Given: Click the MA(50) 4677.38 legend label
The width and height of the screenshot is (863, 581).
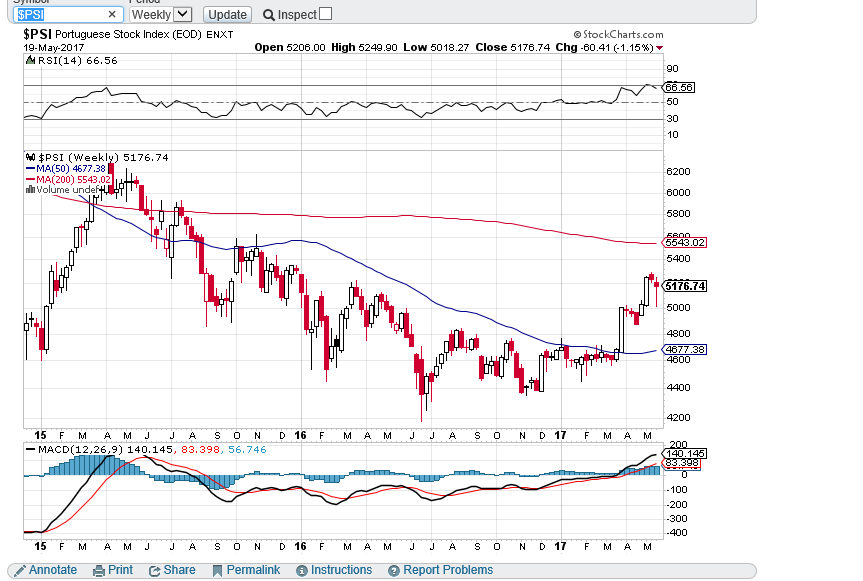Looking at the screenshot, I should (x=70, y=168).
